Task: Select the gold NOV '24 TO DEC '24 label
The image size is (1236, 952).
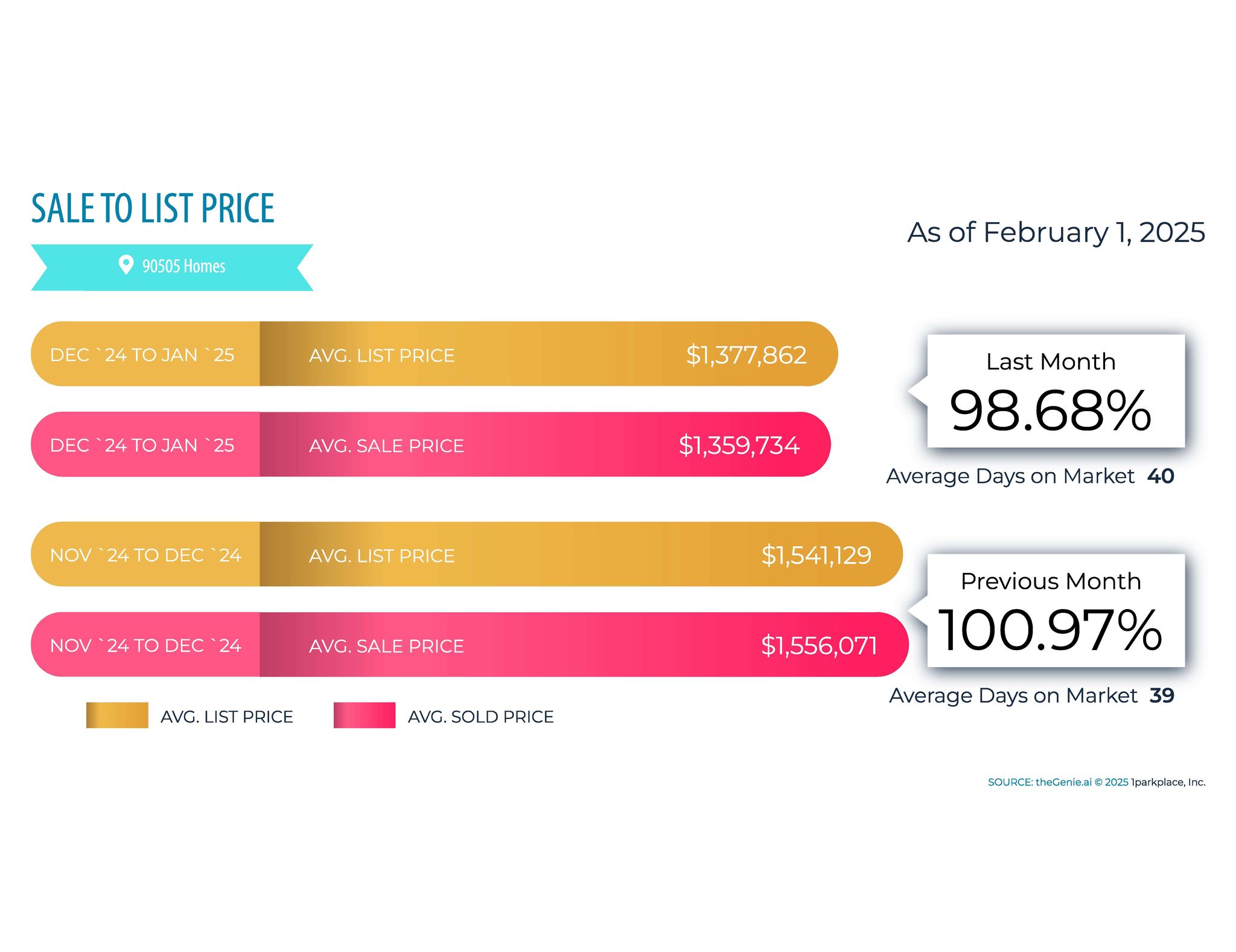Action: point(145,555)
